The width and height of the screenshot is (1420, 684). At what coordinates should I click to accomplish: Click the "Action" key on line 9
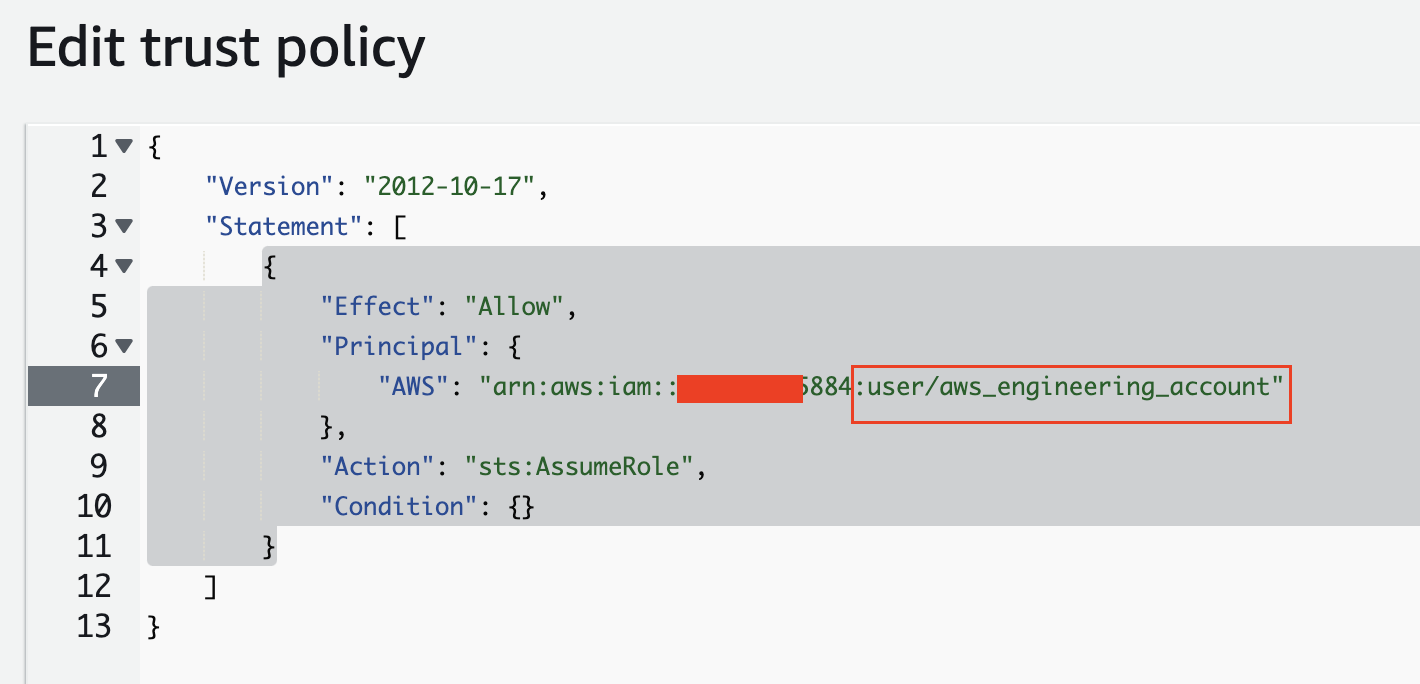[x=384, y=466]
